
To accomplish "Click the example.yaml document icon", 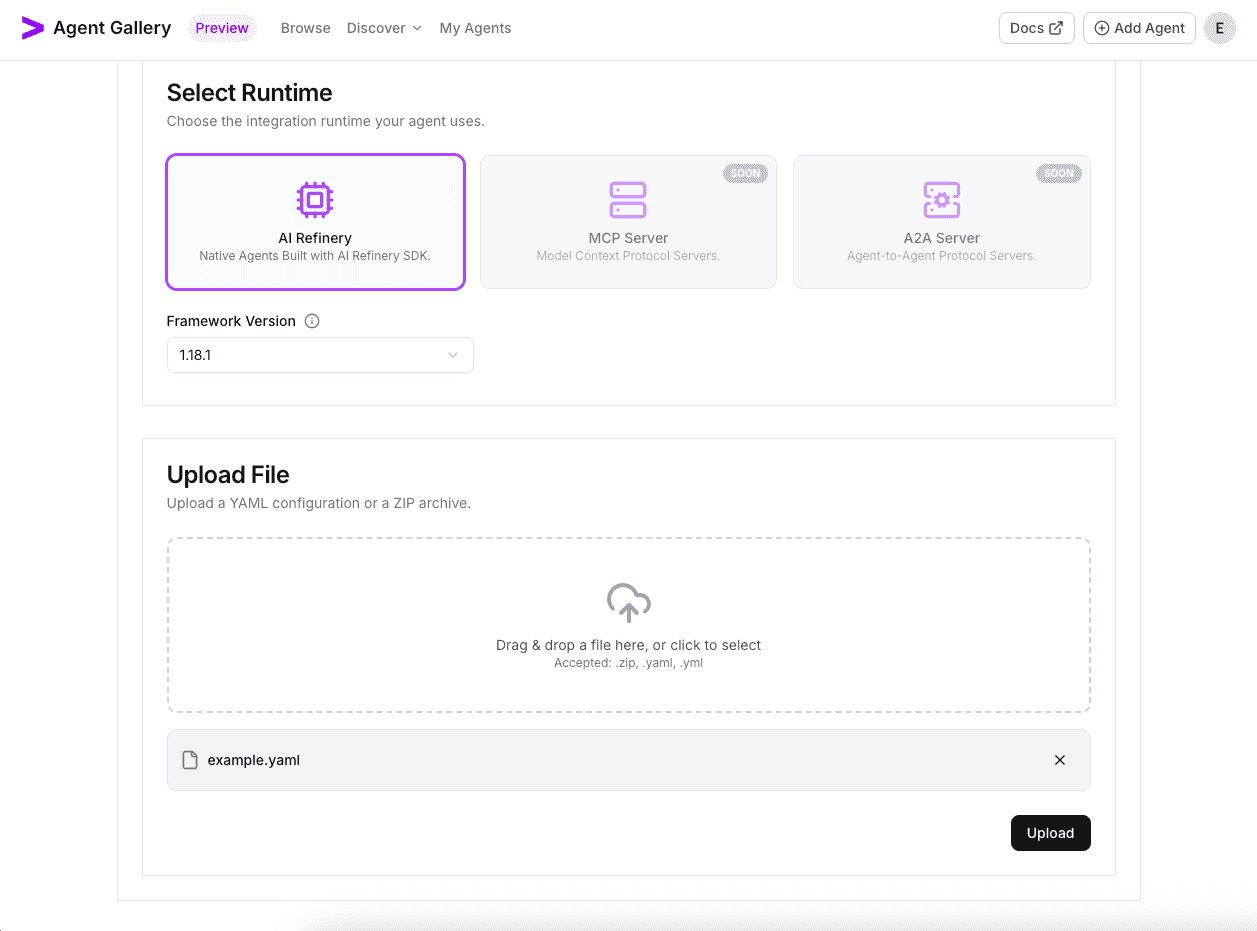I will point(190,760).
